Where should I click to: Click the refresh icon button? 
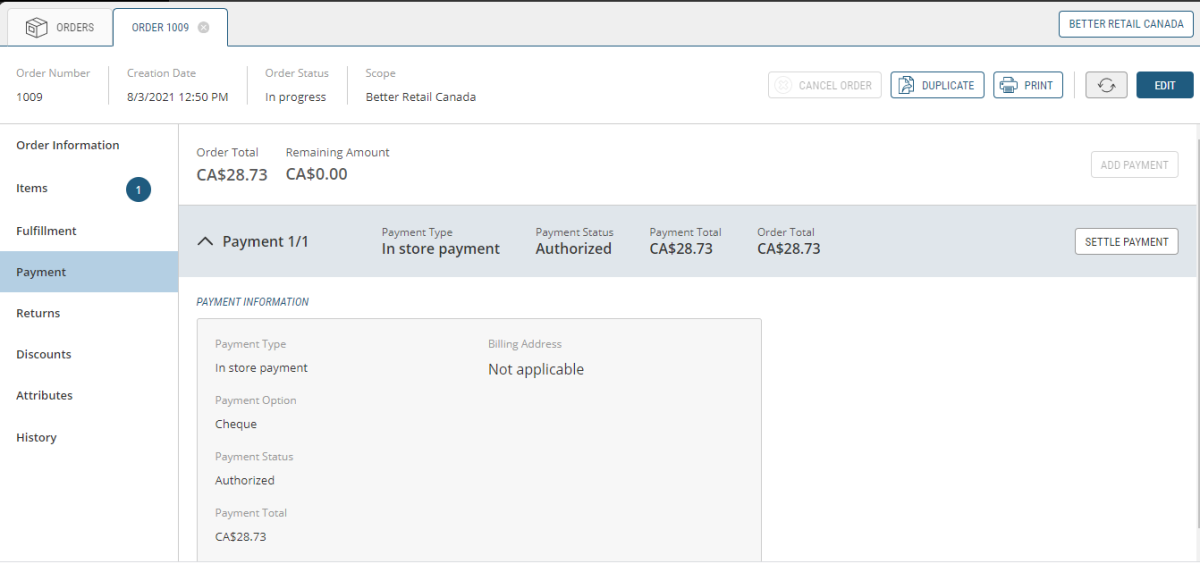1106,85
